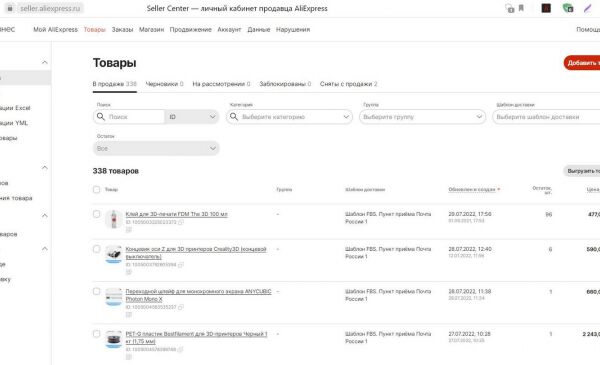600x365 pixels.
Task: Click magnifier icon in the Поиск field
Action: pos(101,117)
